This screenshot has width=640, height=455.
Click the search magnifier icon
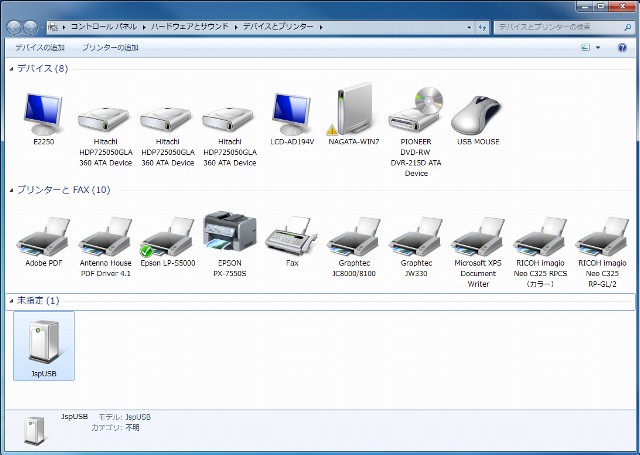(x=627, y=27)
